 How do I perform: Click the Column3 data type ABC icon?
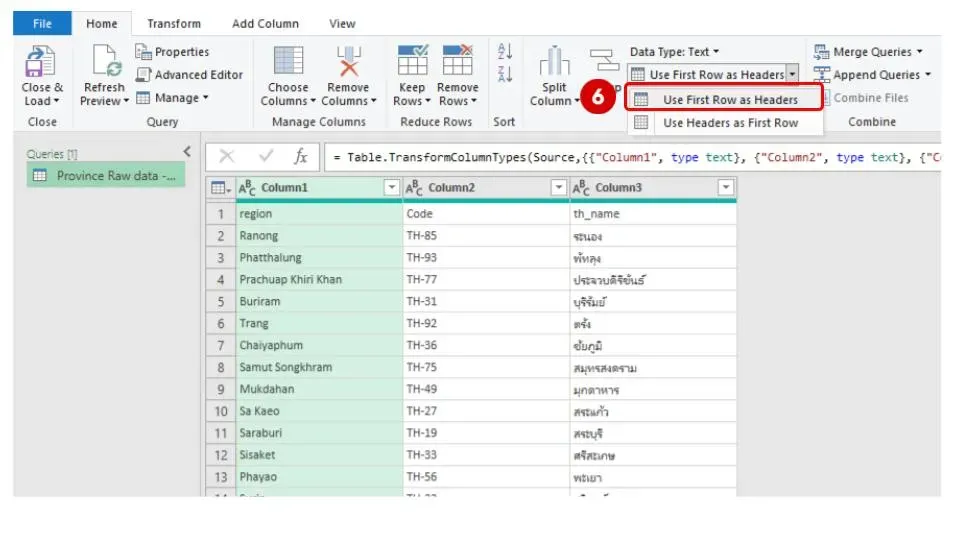pyautogui.click(x=581, y=188)
